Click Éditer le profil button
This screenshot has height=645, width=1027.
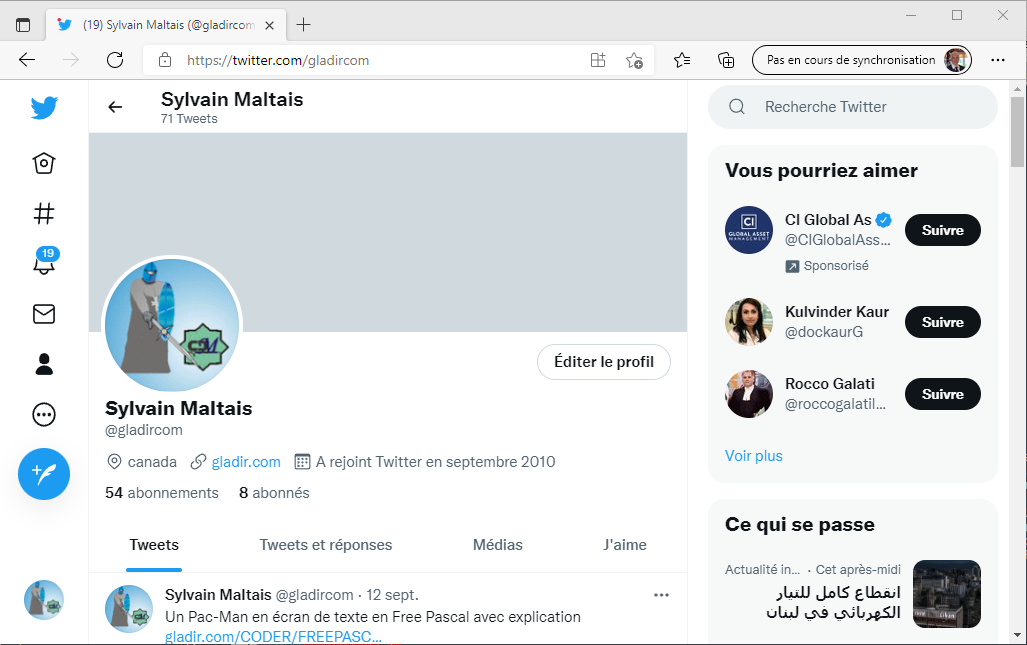pyautogui.click(x=604, y=362)
